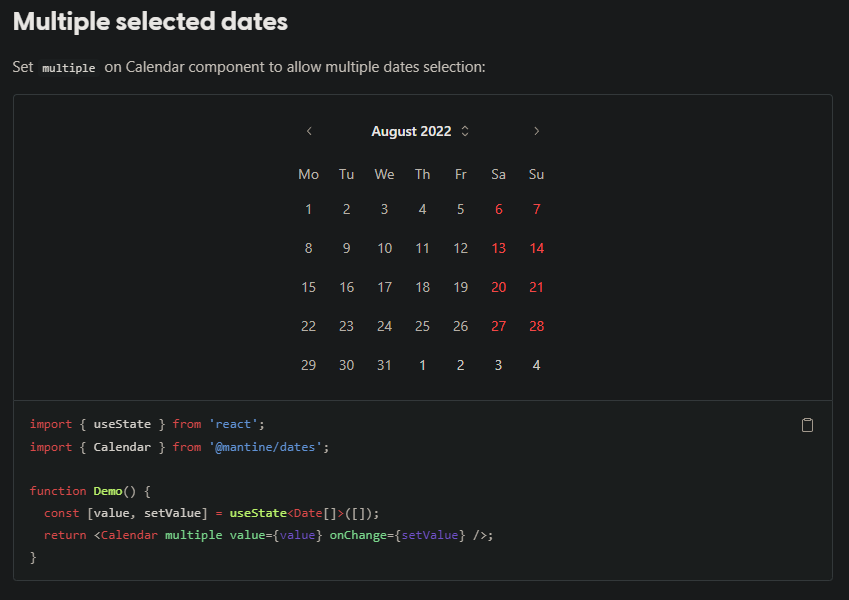Click the 'Fr' weekday header
The height and width of the screenshot is (600, 849).
[x=460, y=174]
